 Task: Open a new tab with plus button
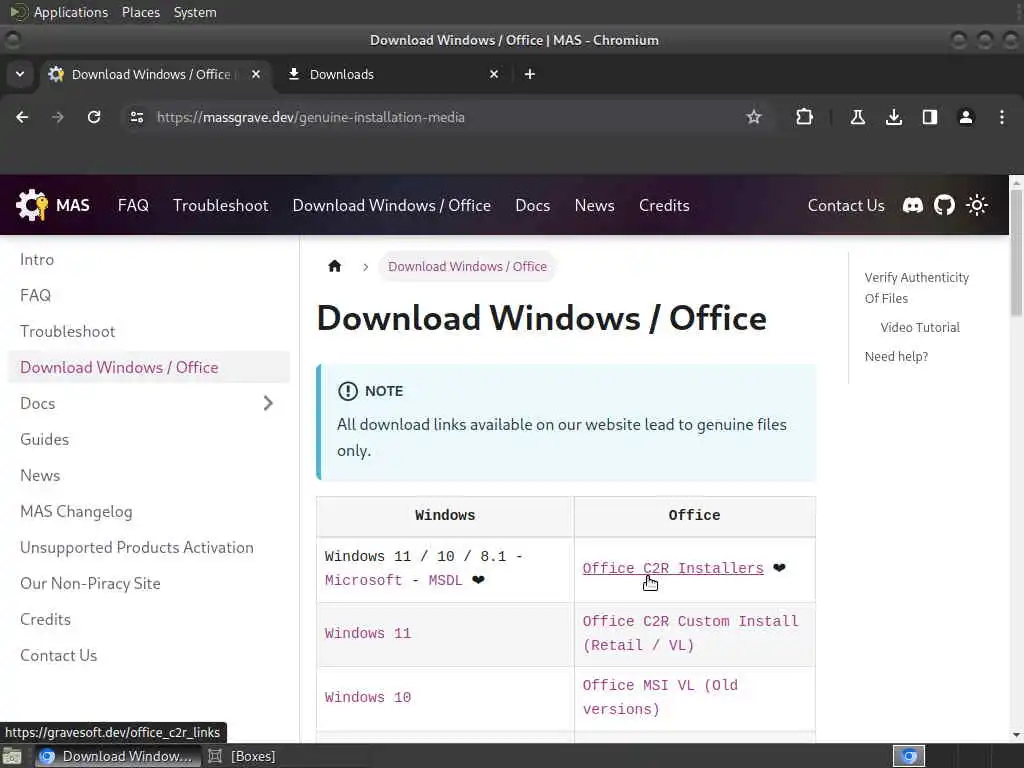pyautogui.click(x=530, y=74)
